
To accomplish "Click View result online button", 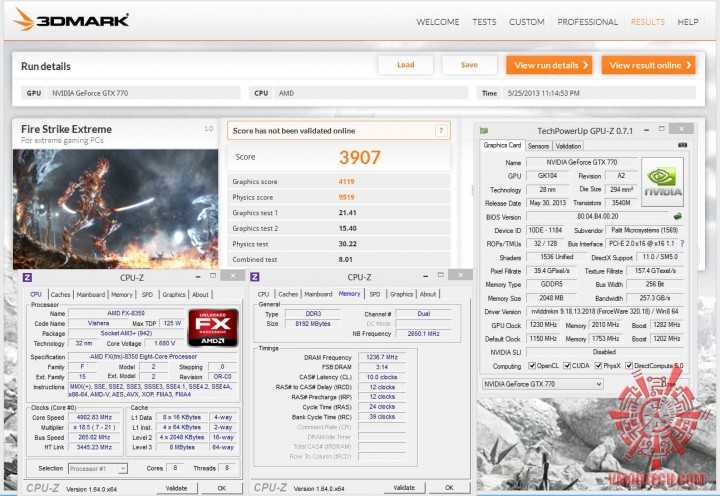I will coord(648,65).
